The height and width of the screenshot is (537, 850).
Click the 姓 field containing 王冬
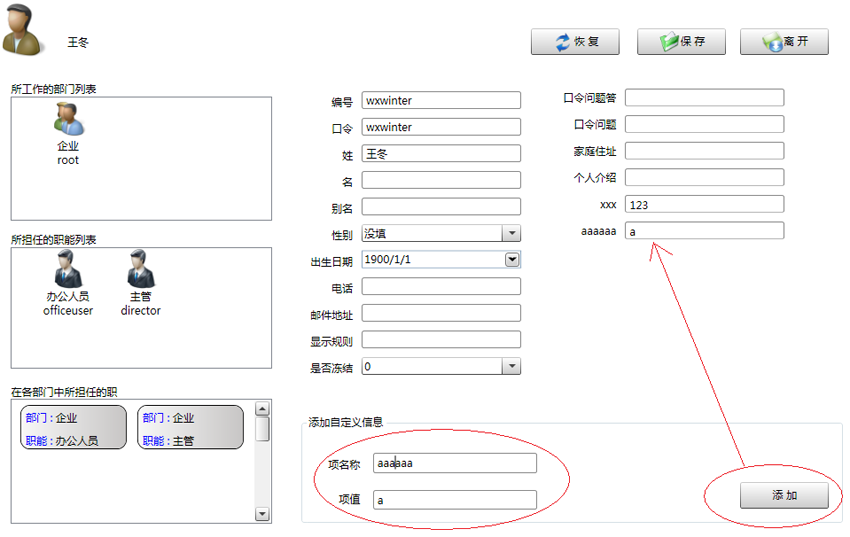(x=441, y=153)
